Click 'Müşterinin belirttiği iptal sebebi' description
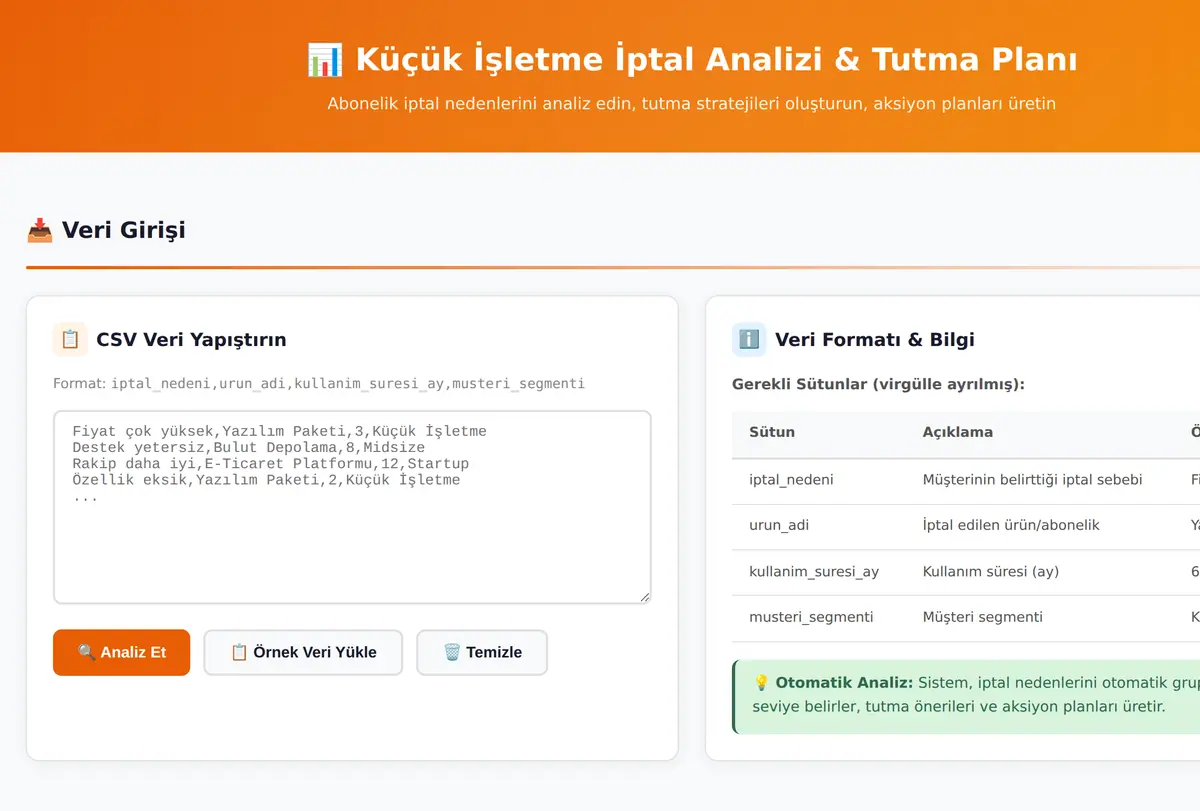This screenshot has height=811, width=1200. 1032,479
